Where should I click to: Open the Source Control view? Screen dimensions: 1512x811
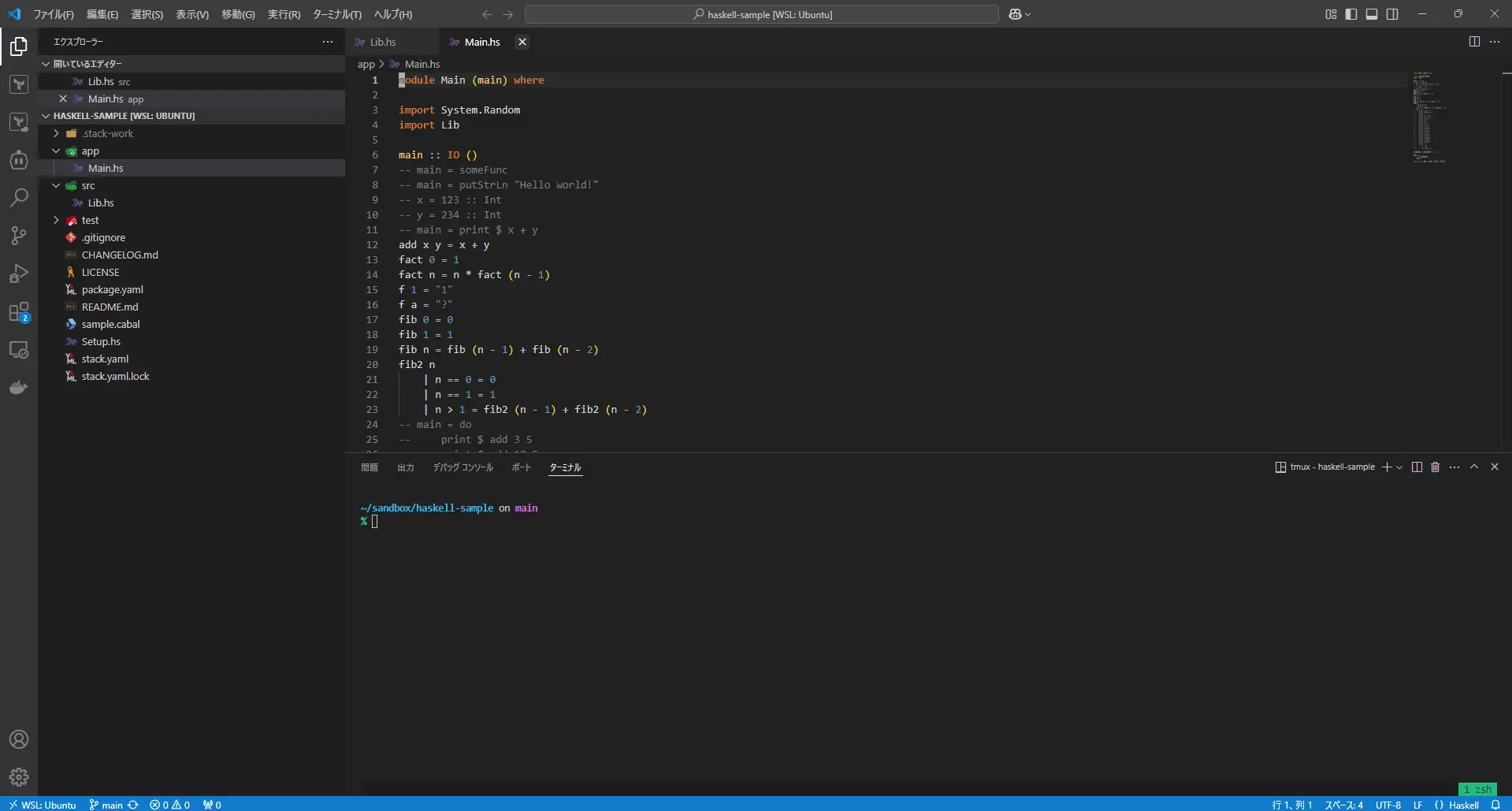point(19,236)
